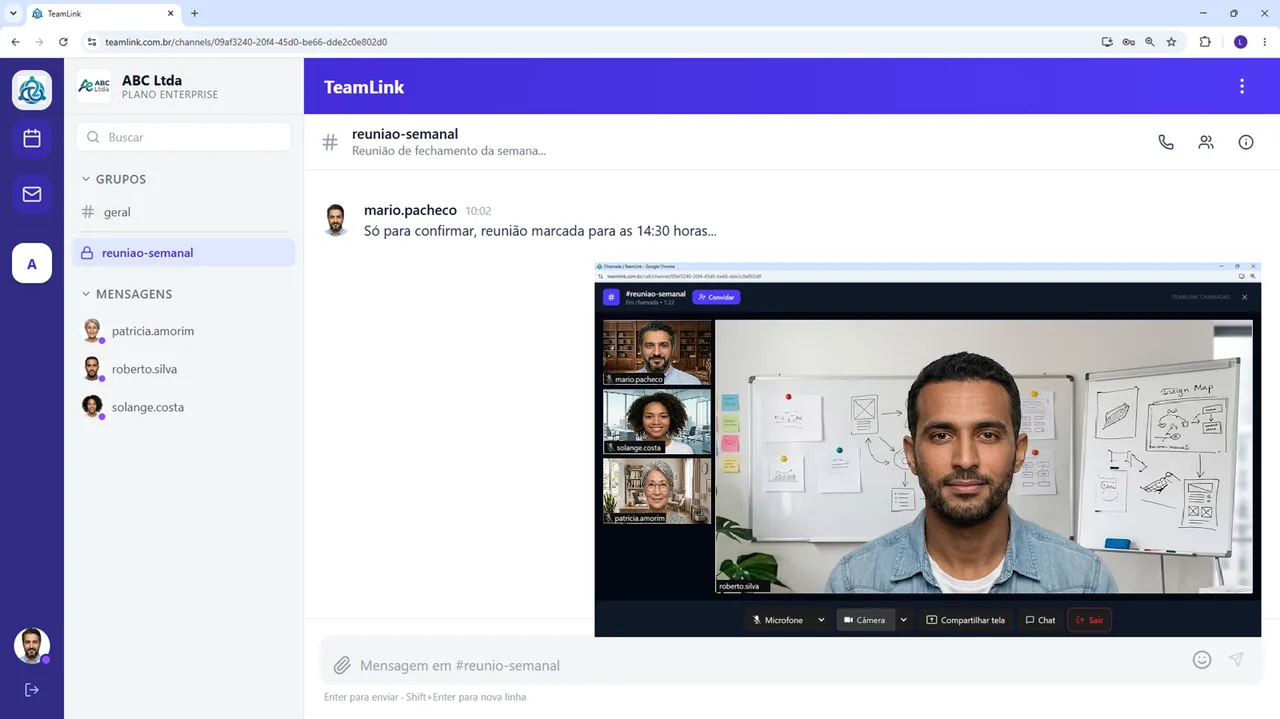Open direct message with roberto.silva
The image size is (1280, 719).
pos(184,369)
